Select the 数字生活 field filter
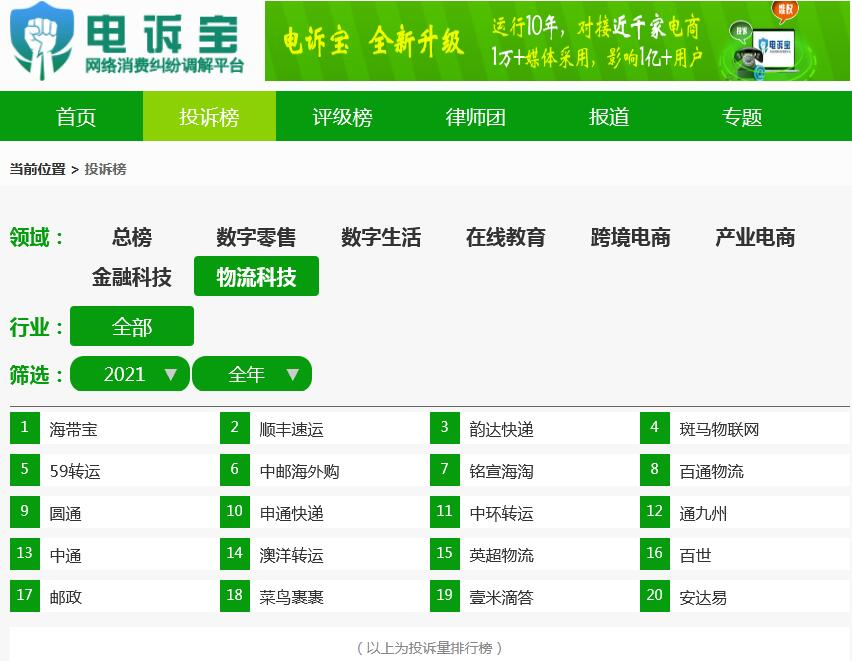 point(381,237)
